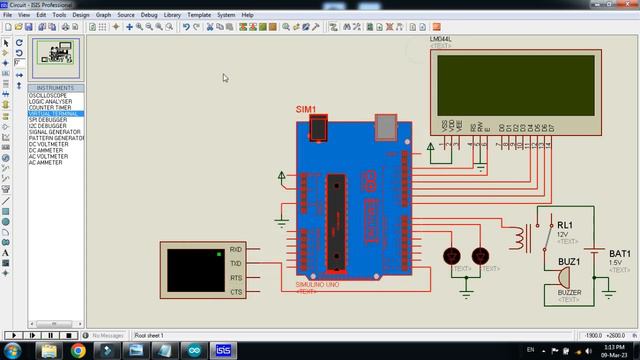The height and width of the screenshot is (360, 640).
Task: Click the ISIS taskbar button
Action: [223, 351]
